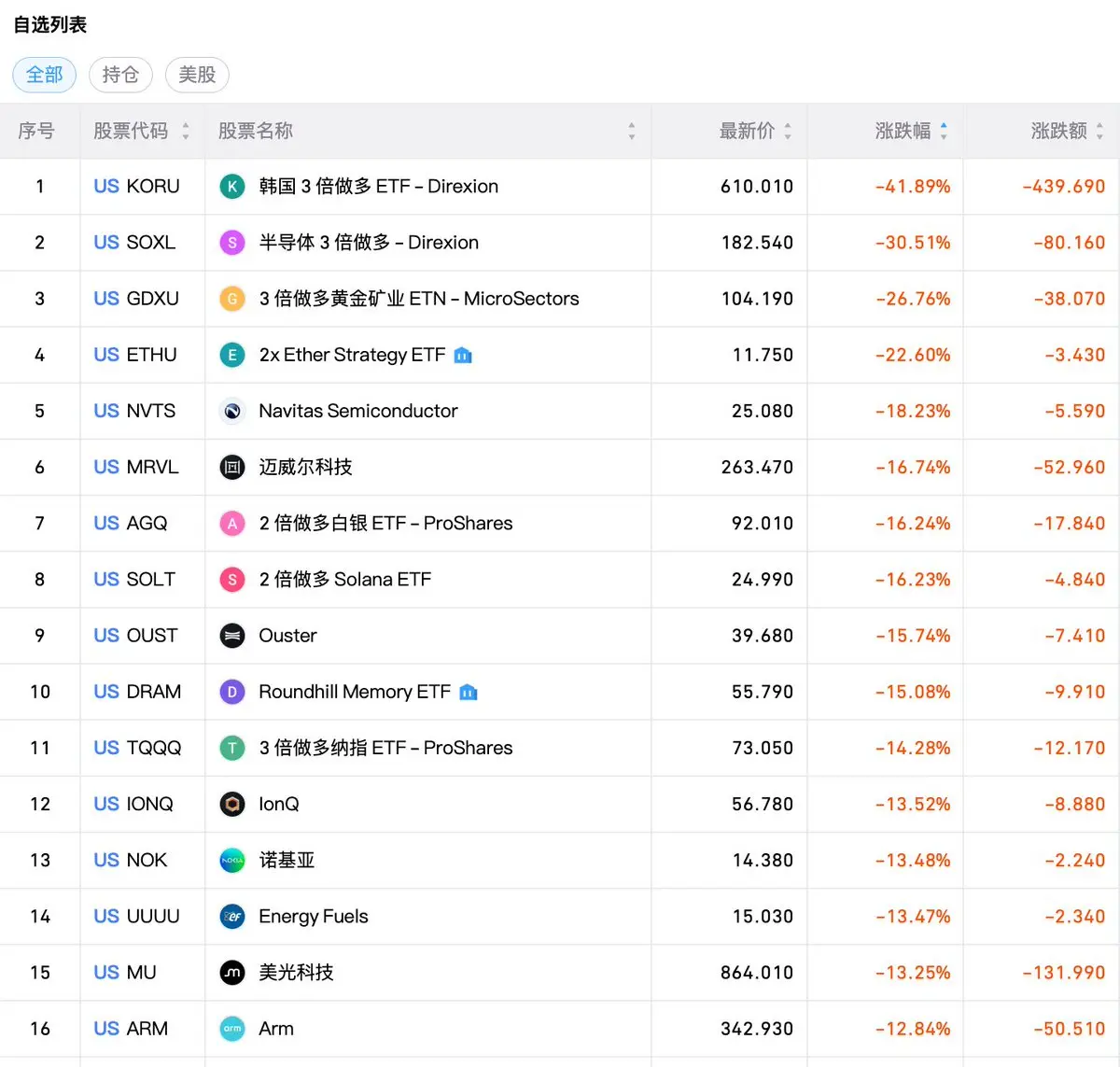
Task: Open the US SOXL ticker link
Action: [134, 243]
